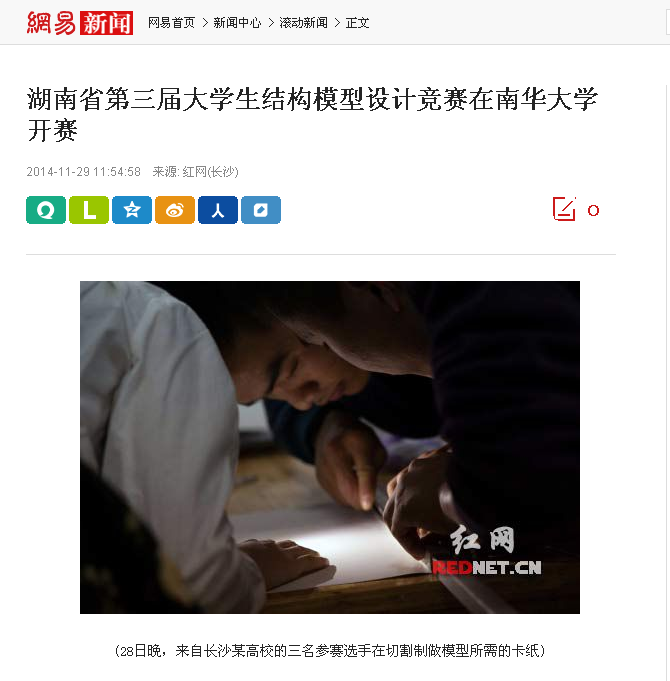Click the 红网(长沙) source link
670x681 pixels.
point(211,172)
